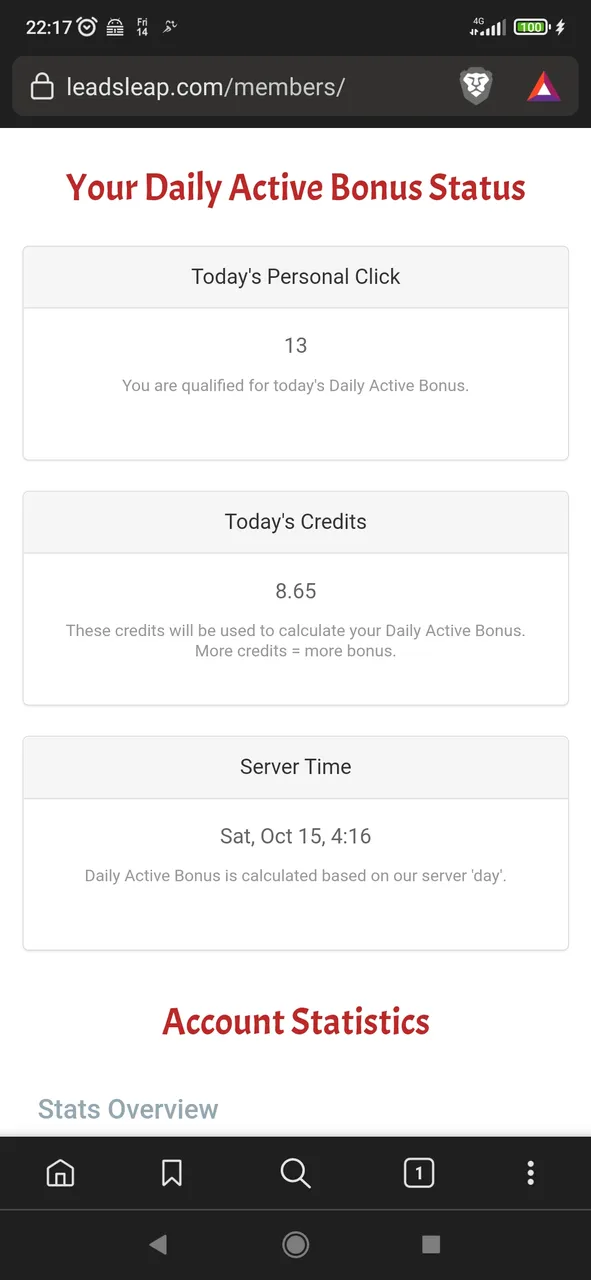Select the 8.65 credits value
This screenshot has height=1280, width=591.
[x=296, y=591]
